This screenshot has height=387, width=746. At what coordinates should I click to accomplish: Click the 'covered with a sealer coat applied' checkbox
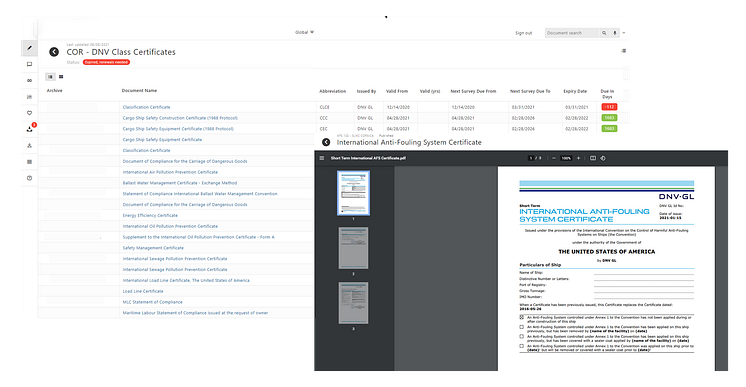pyautogui.click(x=521, y=337)
